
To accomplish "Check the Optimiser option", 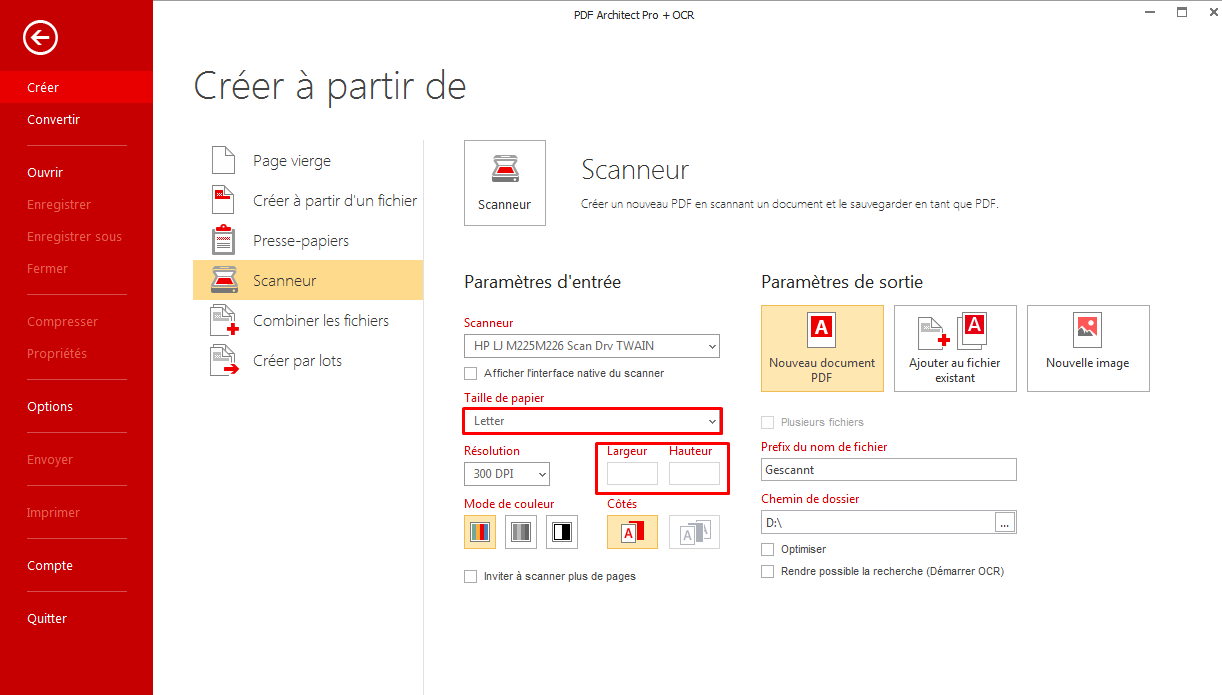I will click(767, 549).
